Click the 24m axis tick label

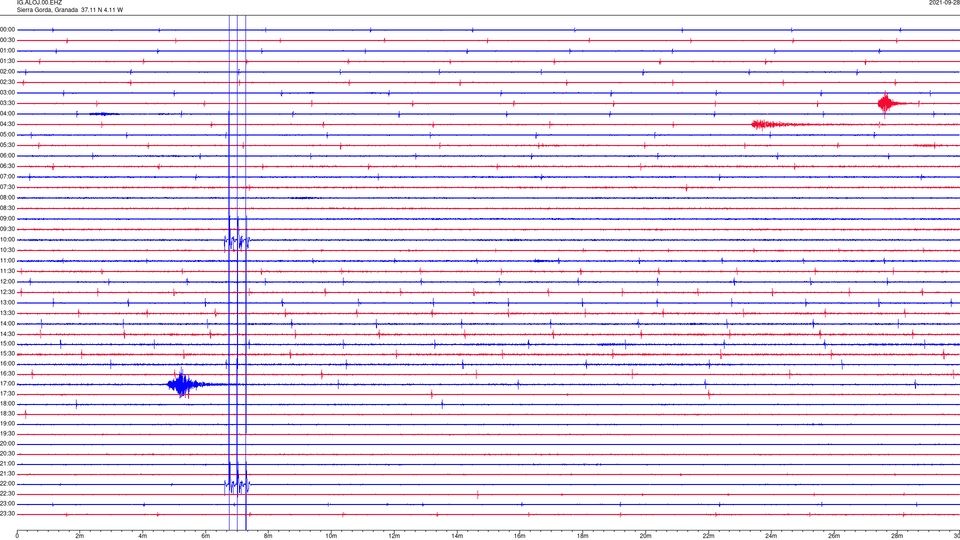pyautogui.click(x=771, y=536)
